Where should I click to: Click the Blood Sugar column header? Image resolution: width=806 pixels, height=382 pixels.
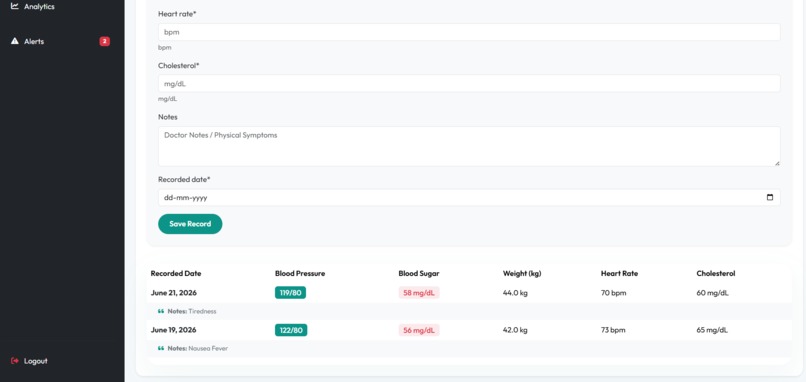pos(419,274)
